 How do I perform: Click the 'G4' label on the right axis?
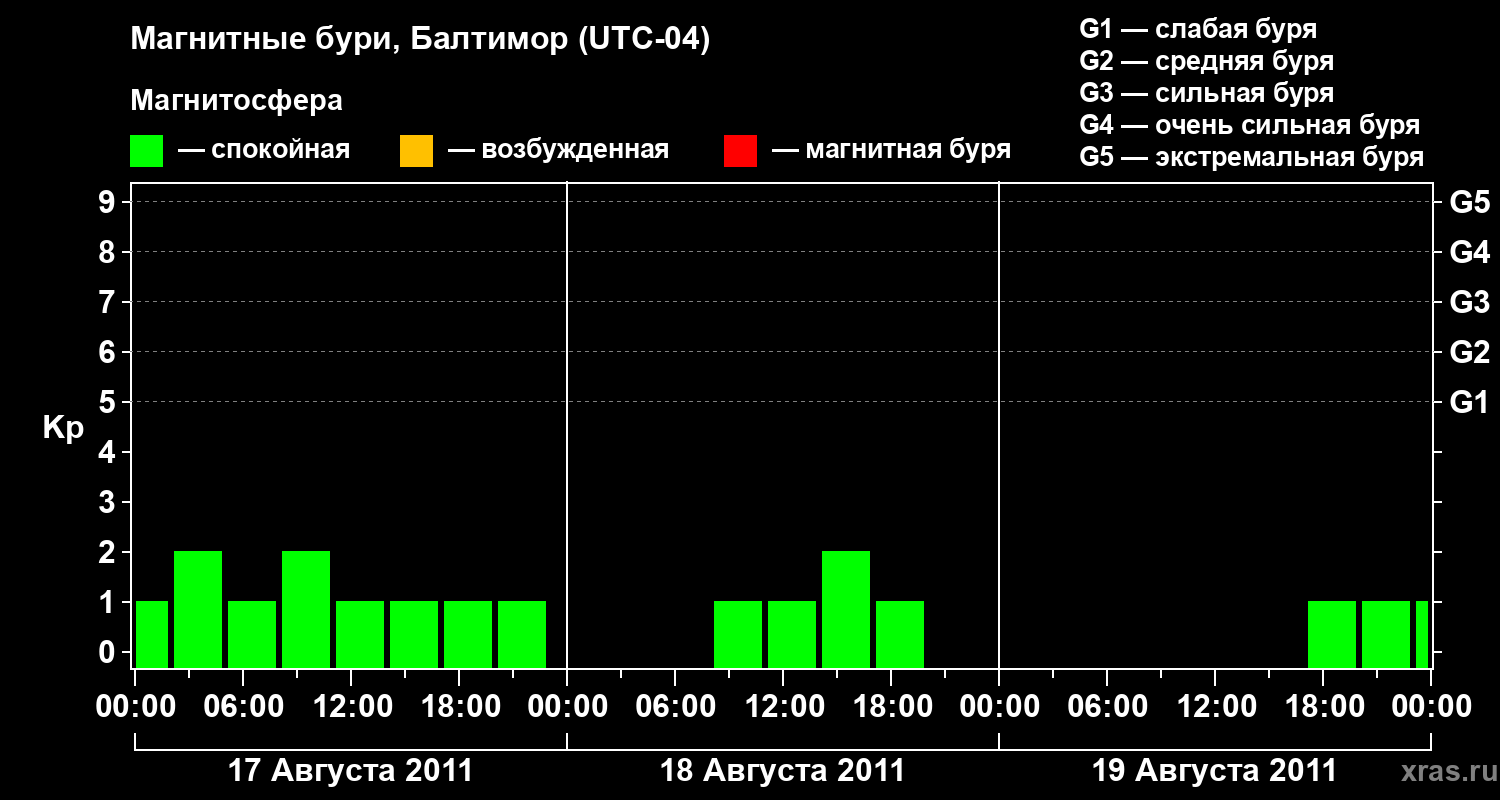pyautogui.click(x=1469, y=252)
